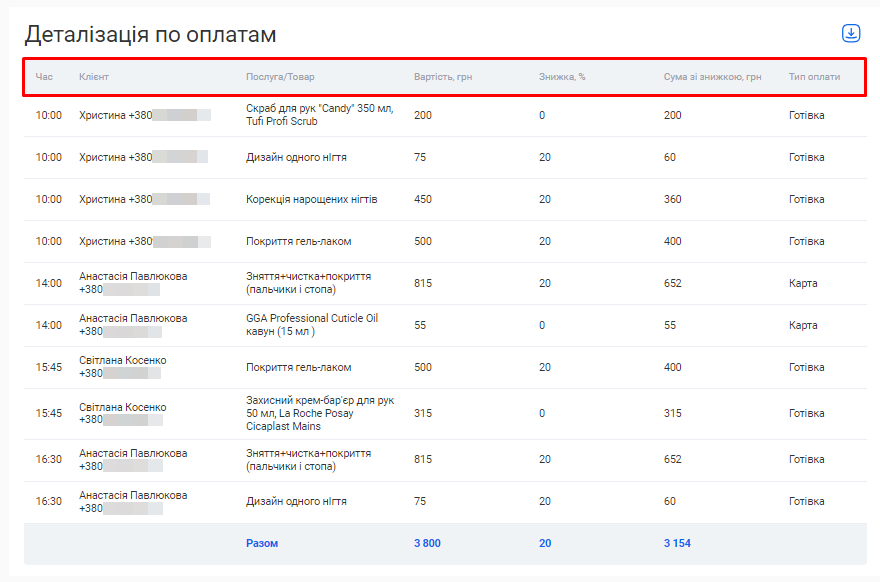Sort by the Час column header

coord(44,77)
